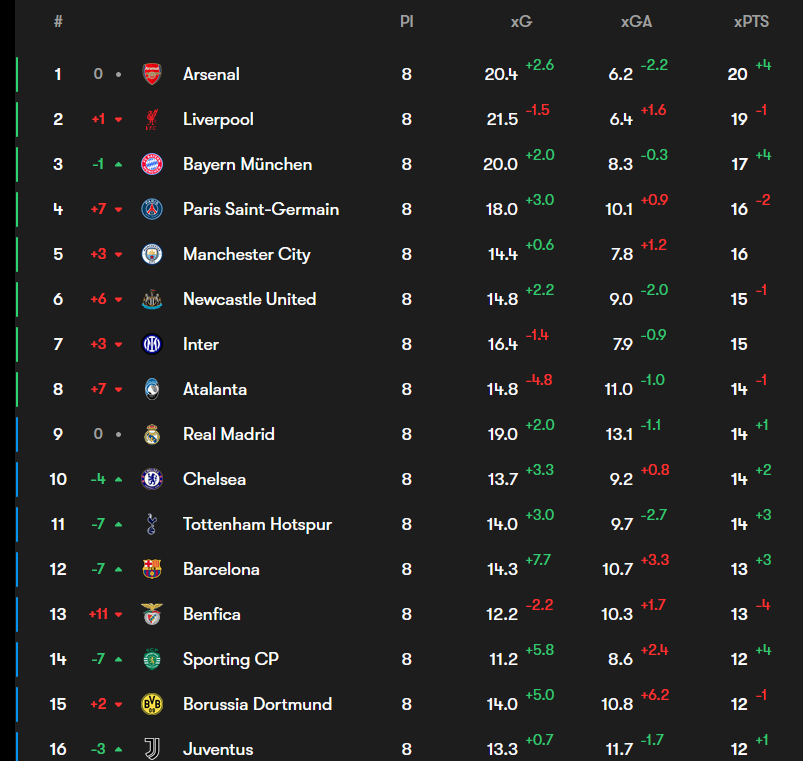The image size is (803, 761).
Task: Sort the table by the xG header
Action: (x=521, y=21)
